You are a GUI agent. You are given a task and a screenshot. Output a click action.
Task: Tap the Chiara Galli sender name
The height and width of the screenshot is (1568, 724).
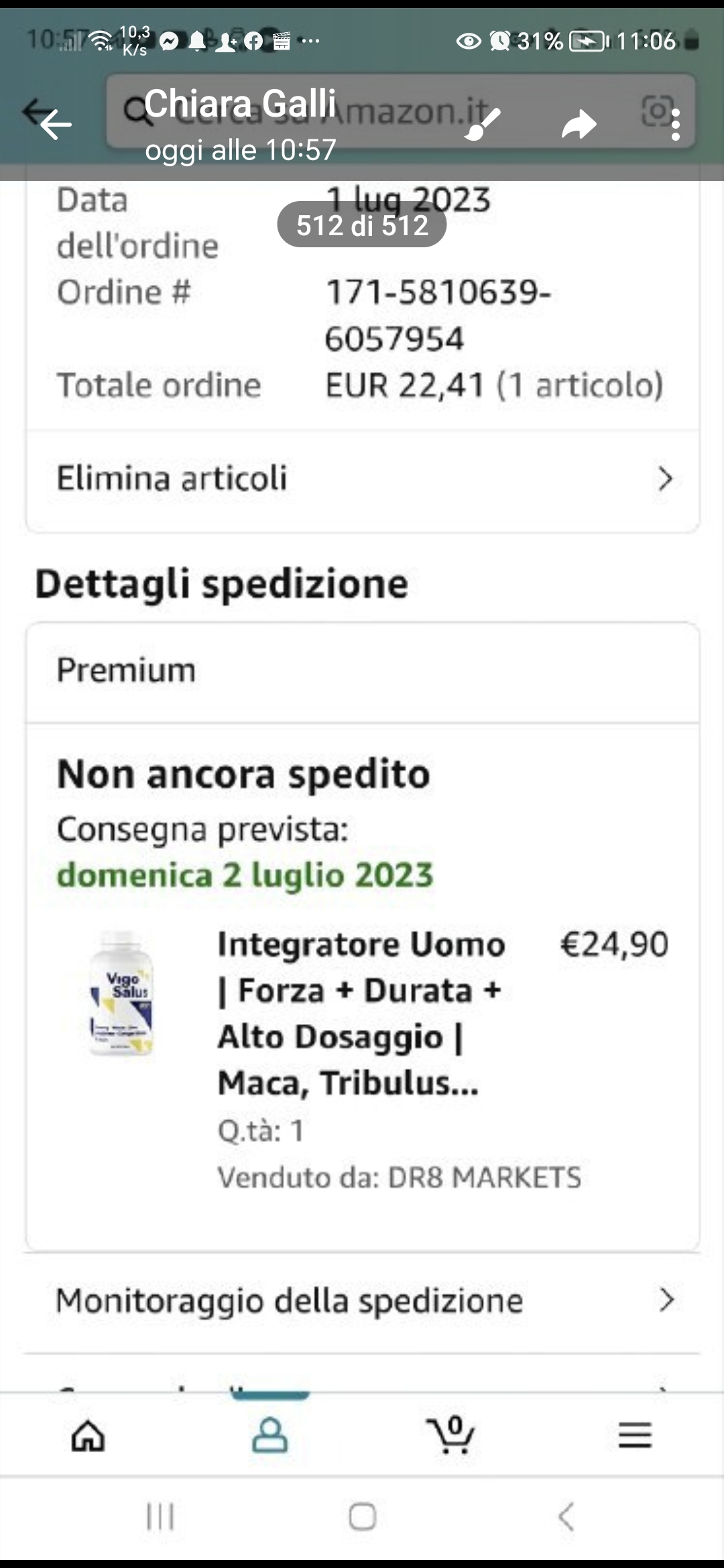239,104
